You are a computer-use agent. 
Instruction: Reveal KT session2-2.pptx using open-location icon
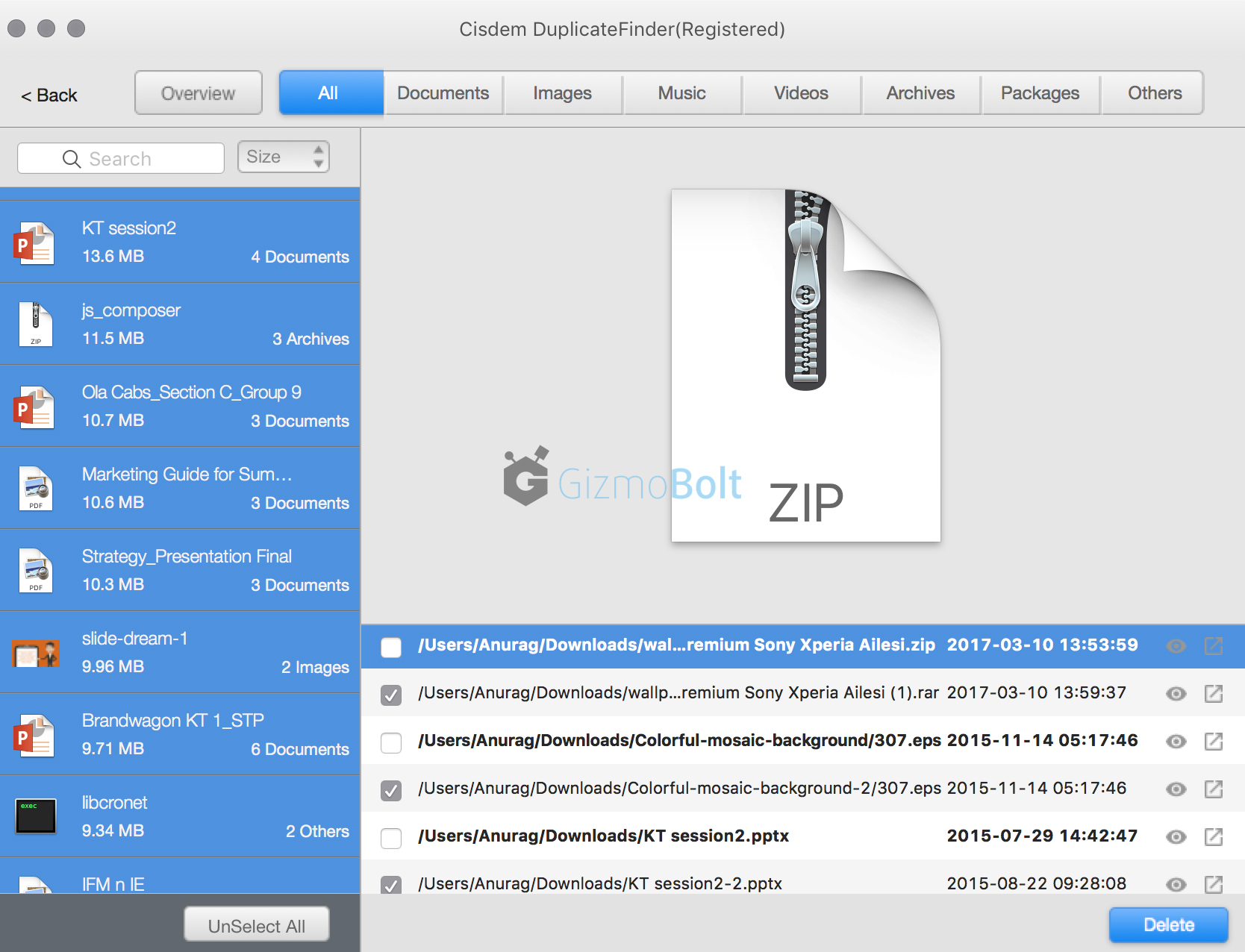click(1214, 884)
